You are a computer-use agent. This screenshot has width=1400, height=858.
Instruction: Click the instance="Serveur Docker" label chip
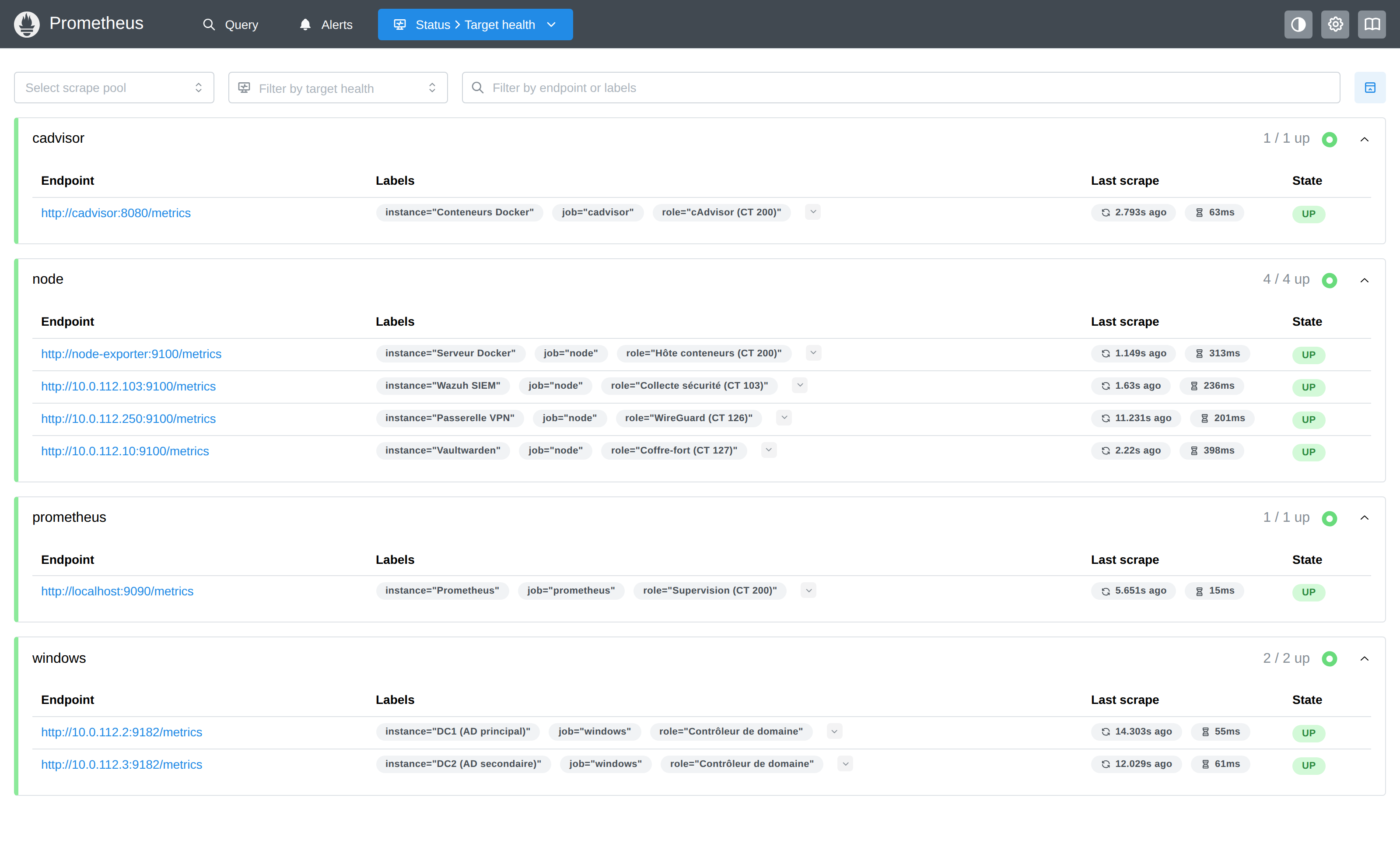point(451,353)
